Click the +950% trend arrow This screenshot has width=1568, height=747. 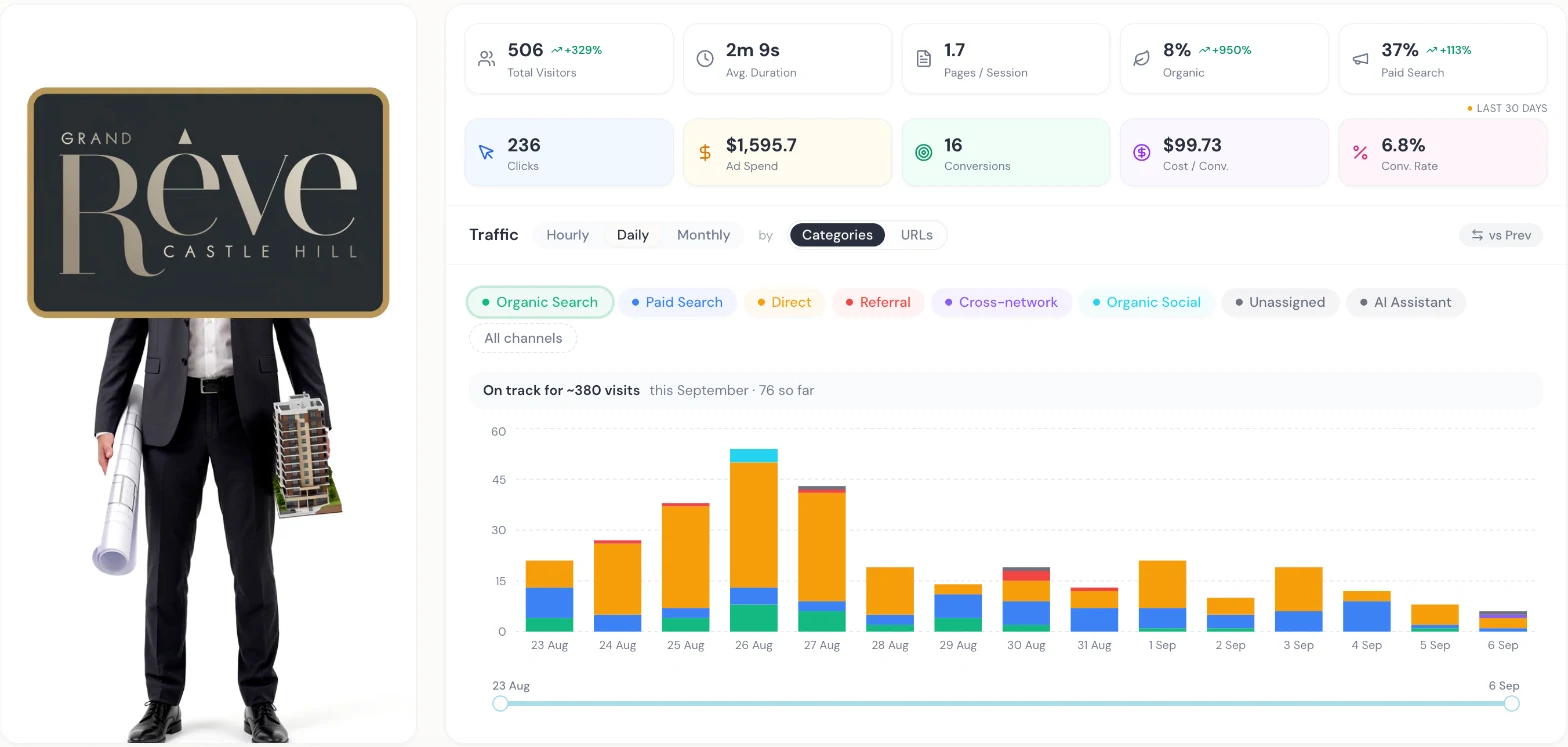pos(1205,50)
